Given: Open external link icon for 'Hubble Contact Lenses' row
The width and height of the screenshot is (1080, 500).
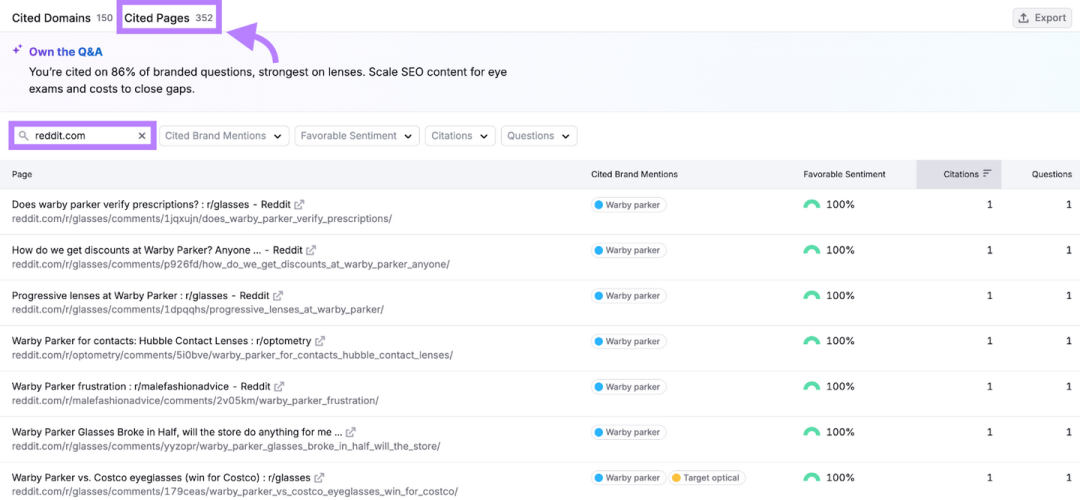Looking at the screenshot, I should click(x=320, y=341).
